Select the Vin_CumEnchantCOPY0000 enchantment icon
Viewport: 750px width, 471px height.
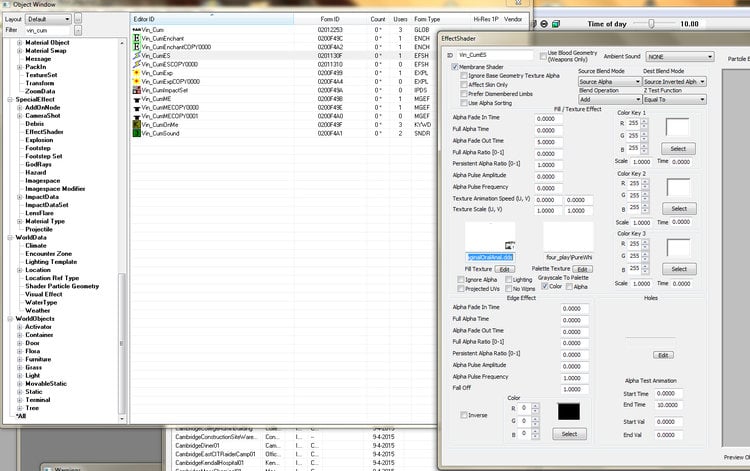pos(136,47)
